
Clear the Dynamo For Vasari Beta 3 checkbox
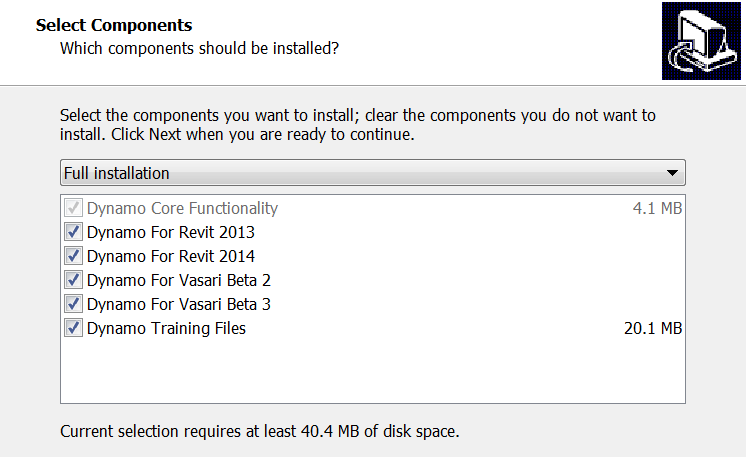(73, 304)
